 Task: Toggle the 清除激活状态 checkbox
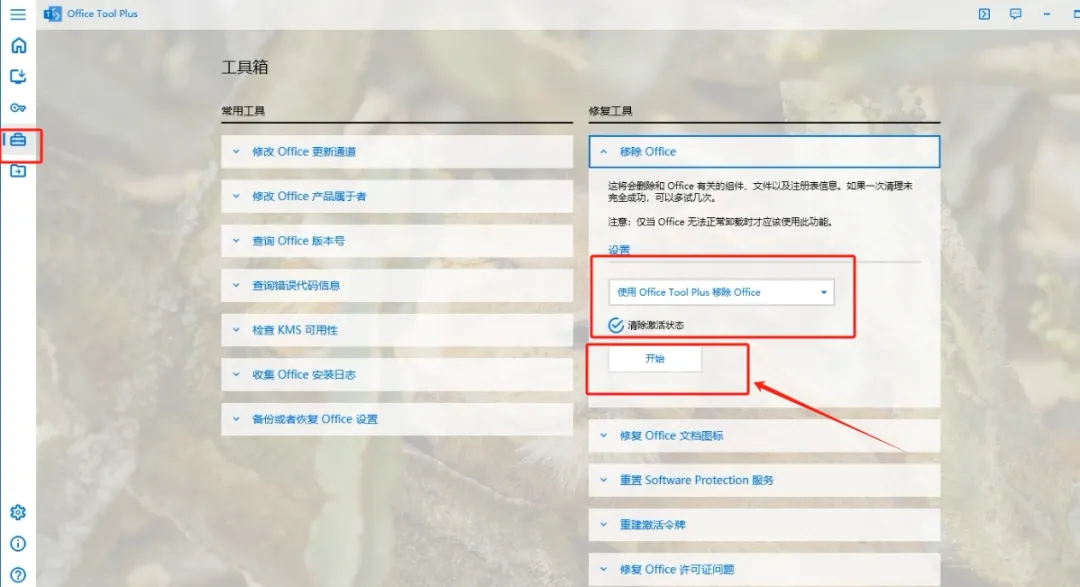pos(616,325)
